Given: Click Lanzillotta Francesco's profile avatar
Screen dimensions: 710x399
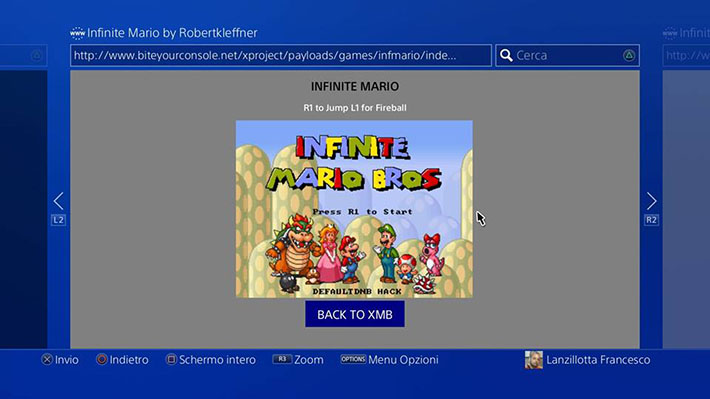Looking at the screenshot, I should pos(533,360).
